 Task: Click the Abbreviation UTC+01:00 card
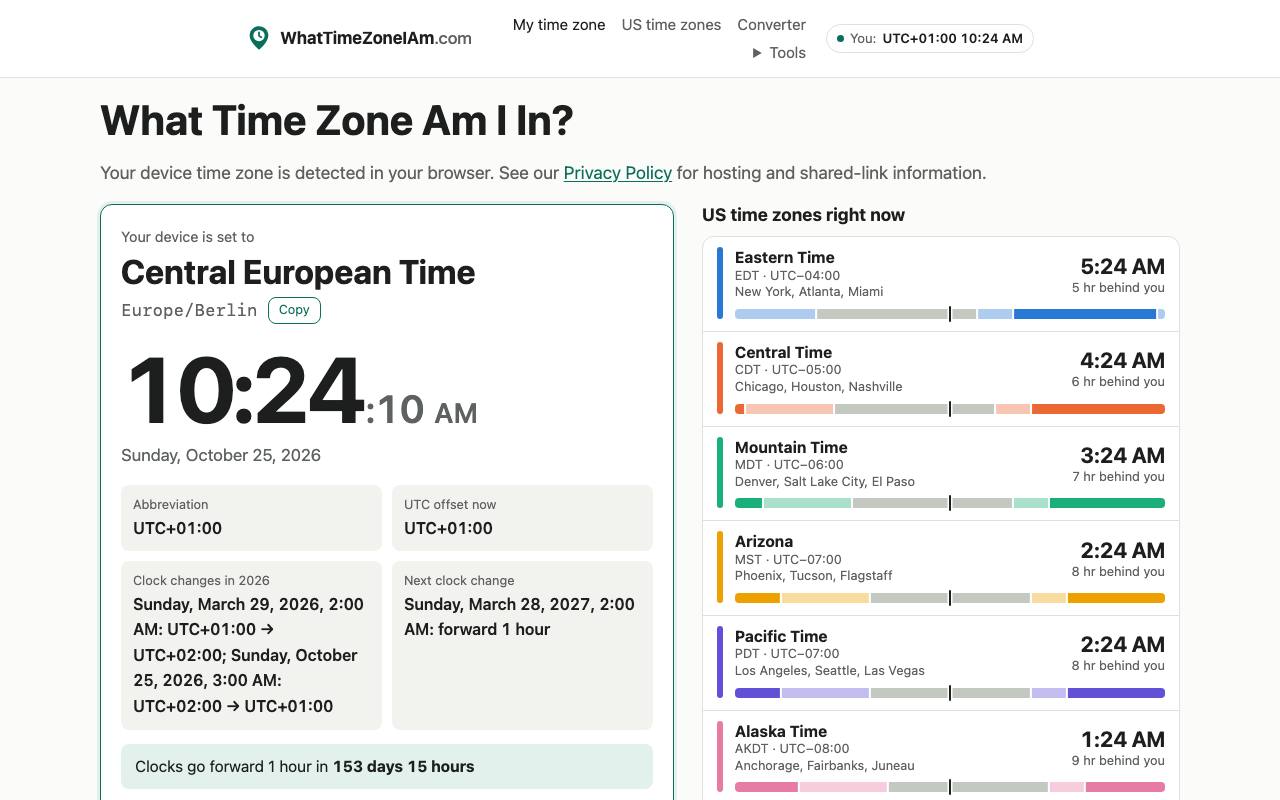point(251,518)
